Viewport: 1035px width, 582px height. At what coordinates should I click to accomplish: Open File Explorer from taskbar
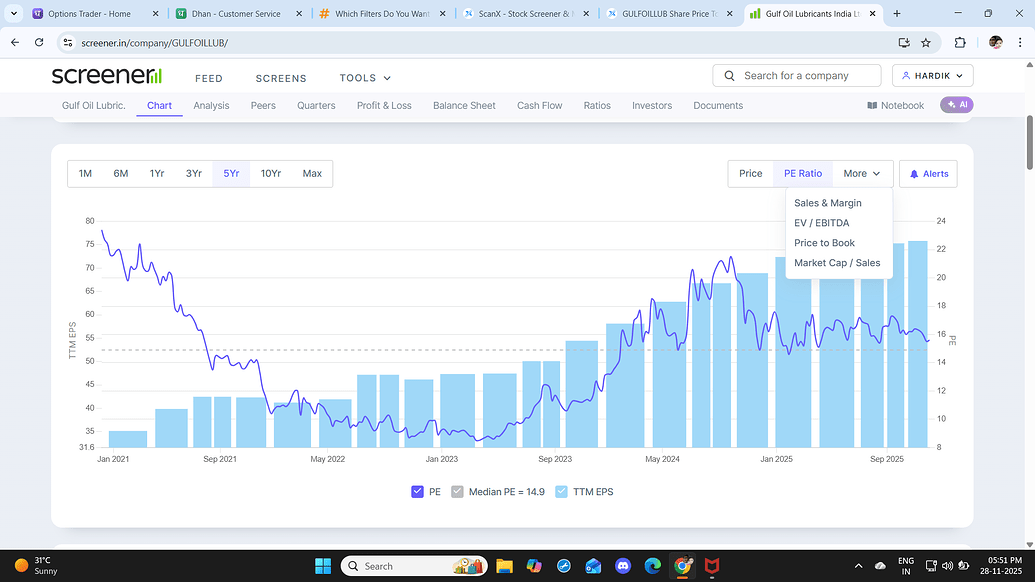[x=504, y=566]
